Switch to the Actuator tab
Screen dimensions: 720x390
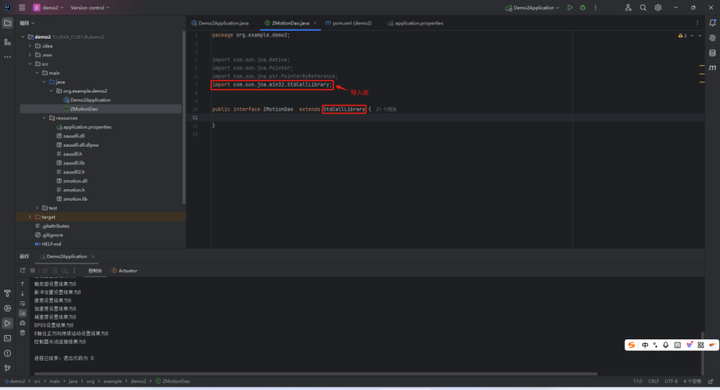pos(124,271)
